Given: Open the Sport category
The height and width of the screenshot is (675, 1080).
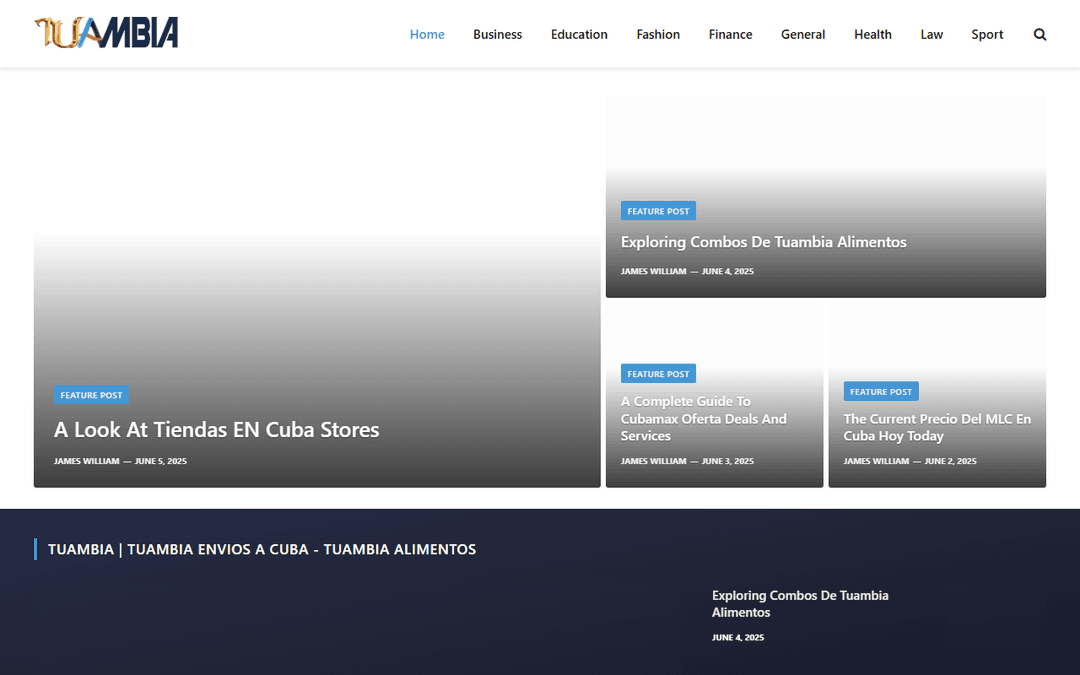Looking at the screenshot, I should [x=987, y=34].
